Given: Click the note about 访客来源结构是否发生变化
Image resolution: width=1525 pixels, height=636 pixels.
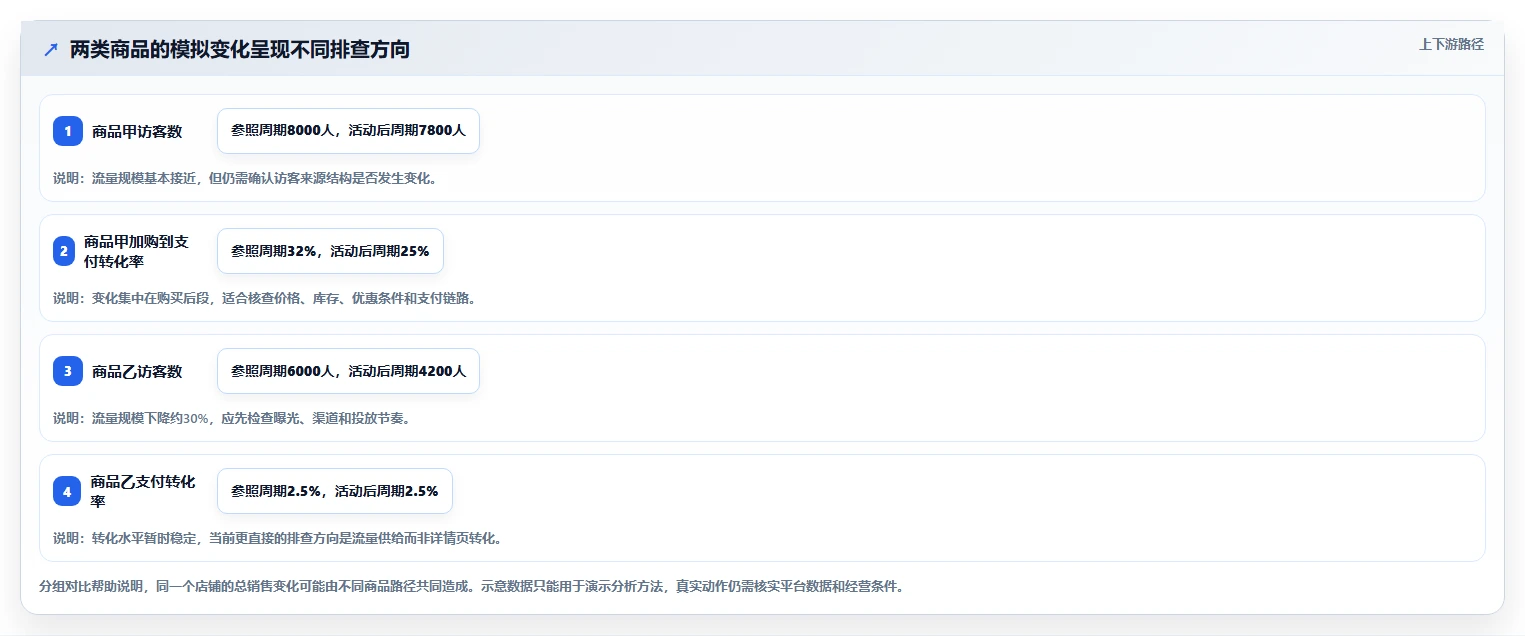Looking at the screenshot, I should click(245, 178).
